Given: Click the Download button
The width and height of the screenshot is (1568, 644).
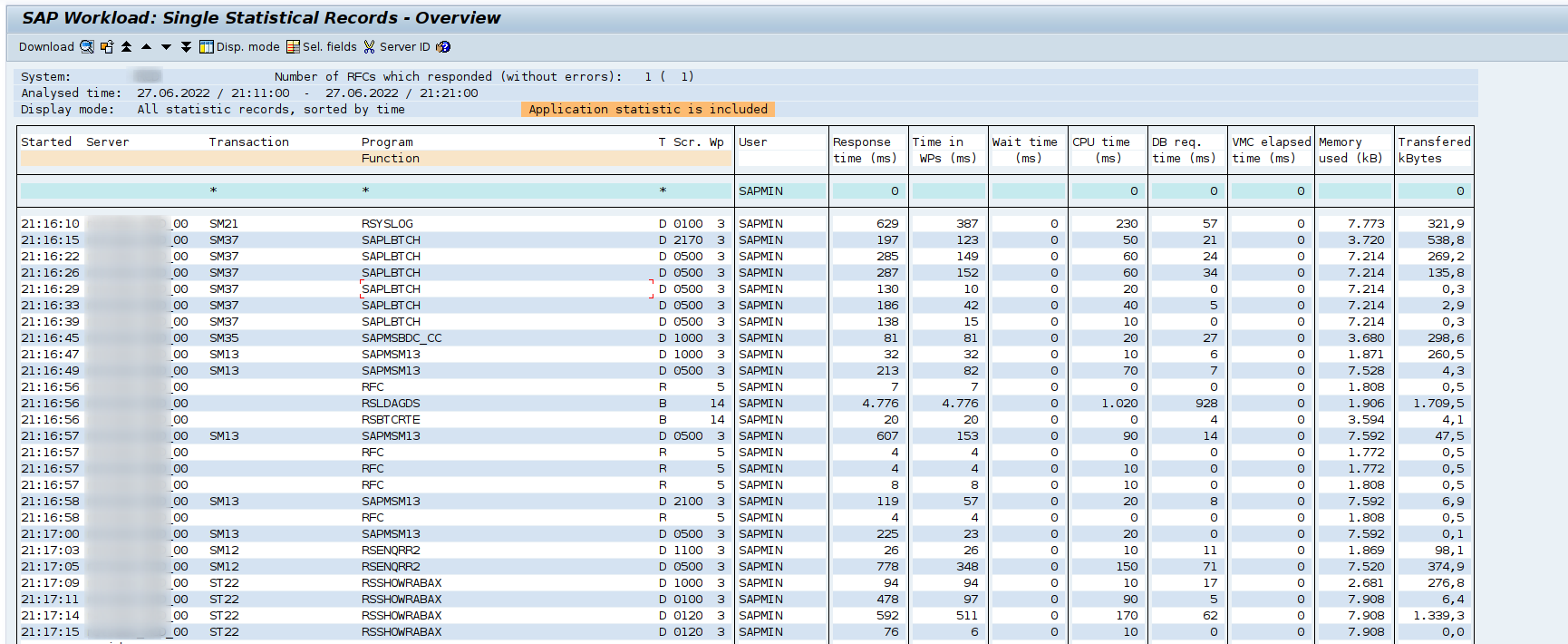Looking at the screenshot, I should [46, 47].
